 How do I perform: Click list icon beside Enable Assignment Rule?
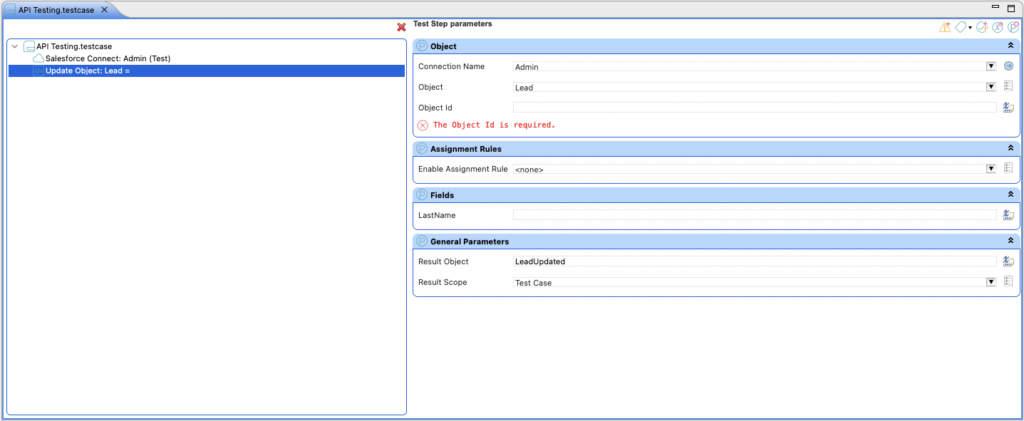click(x=1008, y=168)
